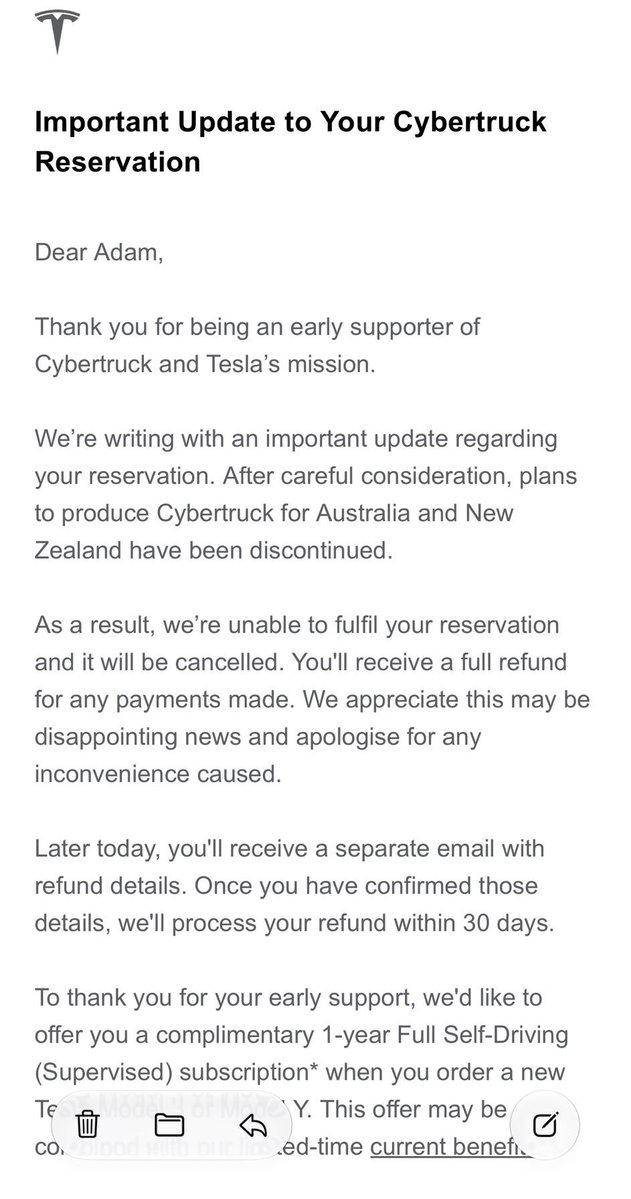
Task: Delete this email with the trash icon
Action: tap(88, 1124)
